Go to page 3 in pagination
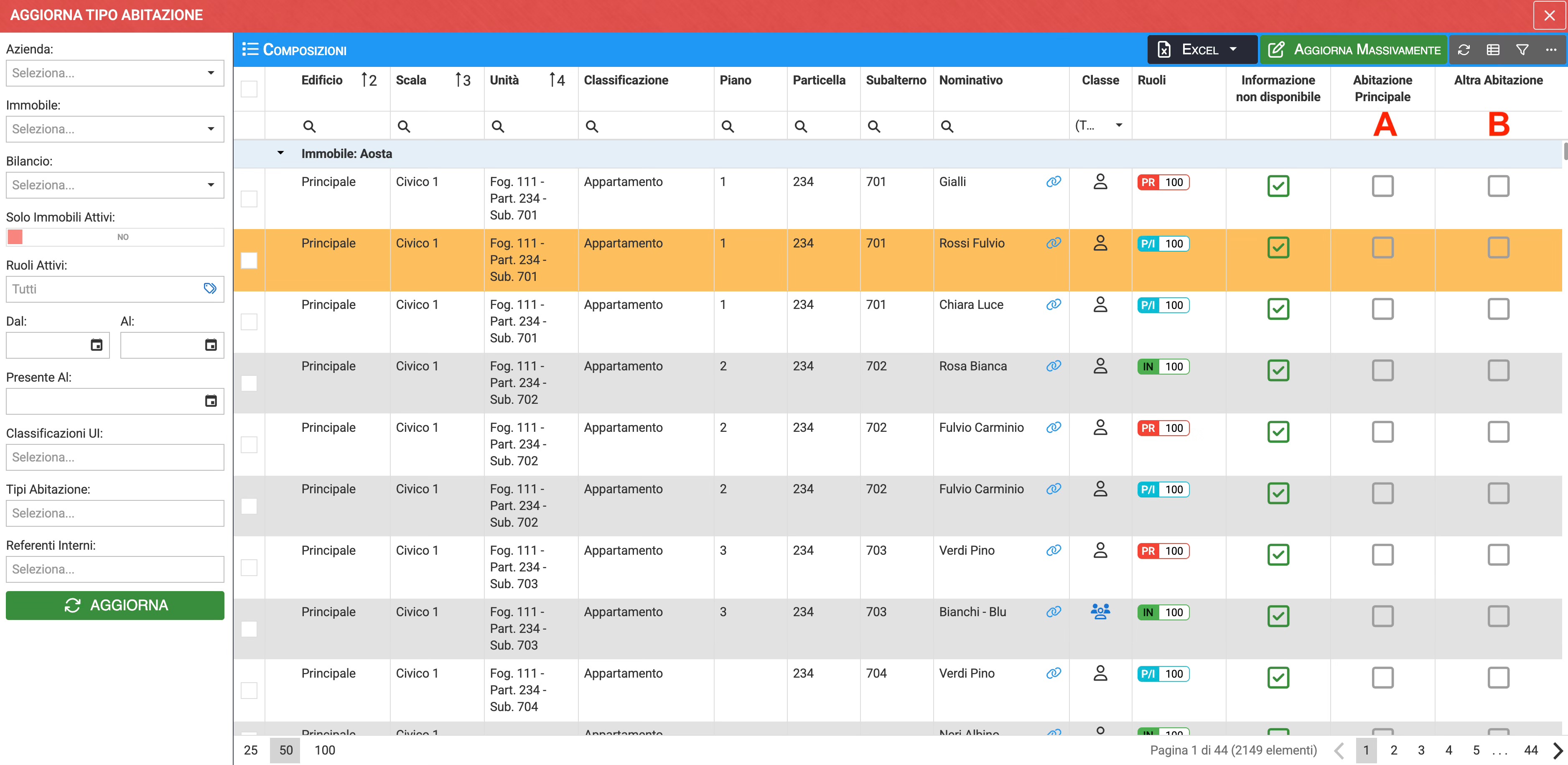The image size is (1568, 765). (1421, 750)
